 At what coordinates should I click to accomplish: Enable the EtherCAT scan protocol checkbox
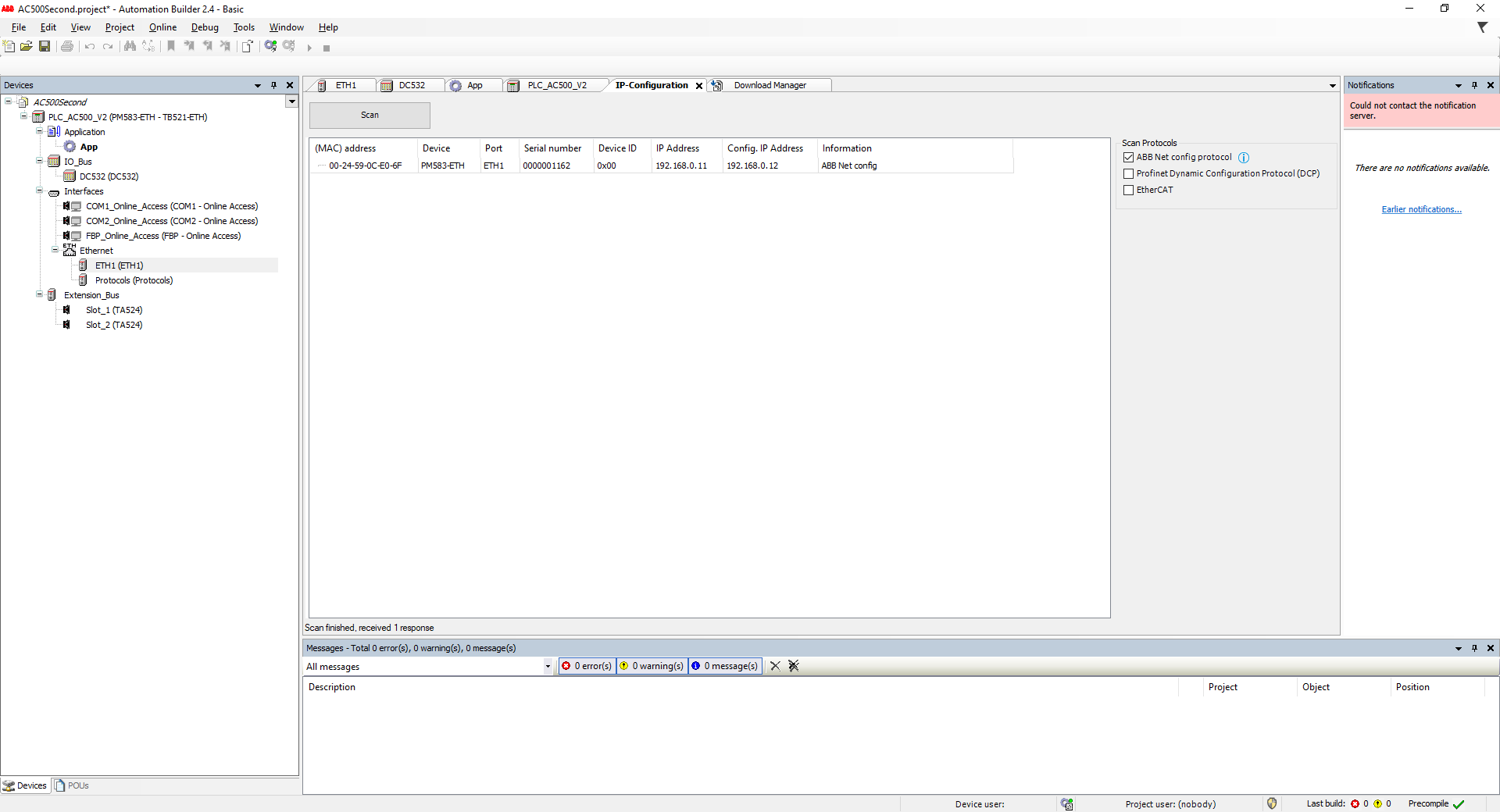click(1128, 191)
